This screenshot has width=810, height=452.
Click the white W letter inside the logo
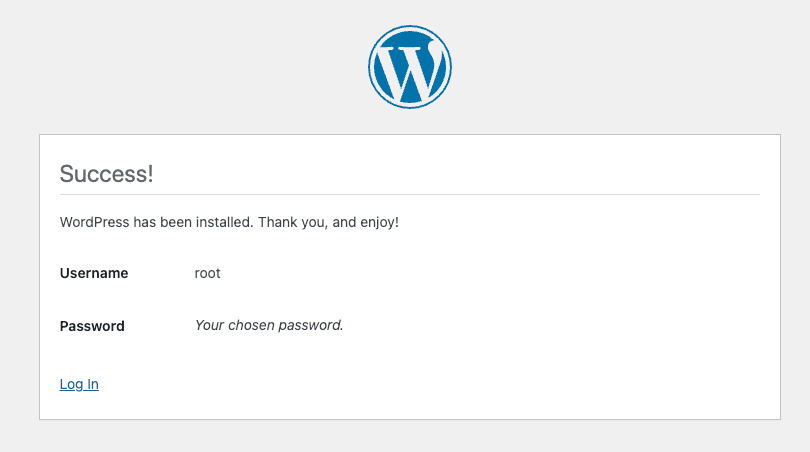click(x=410, y=70)
